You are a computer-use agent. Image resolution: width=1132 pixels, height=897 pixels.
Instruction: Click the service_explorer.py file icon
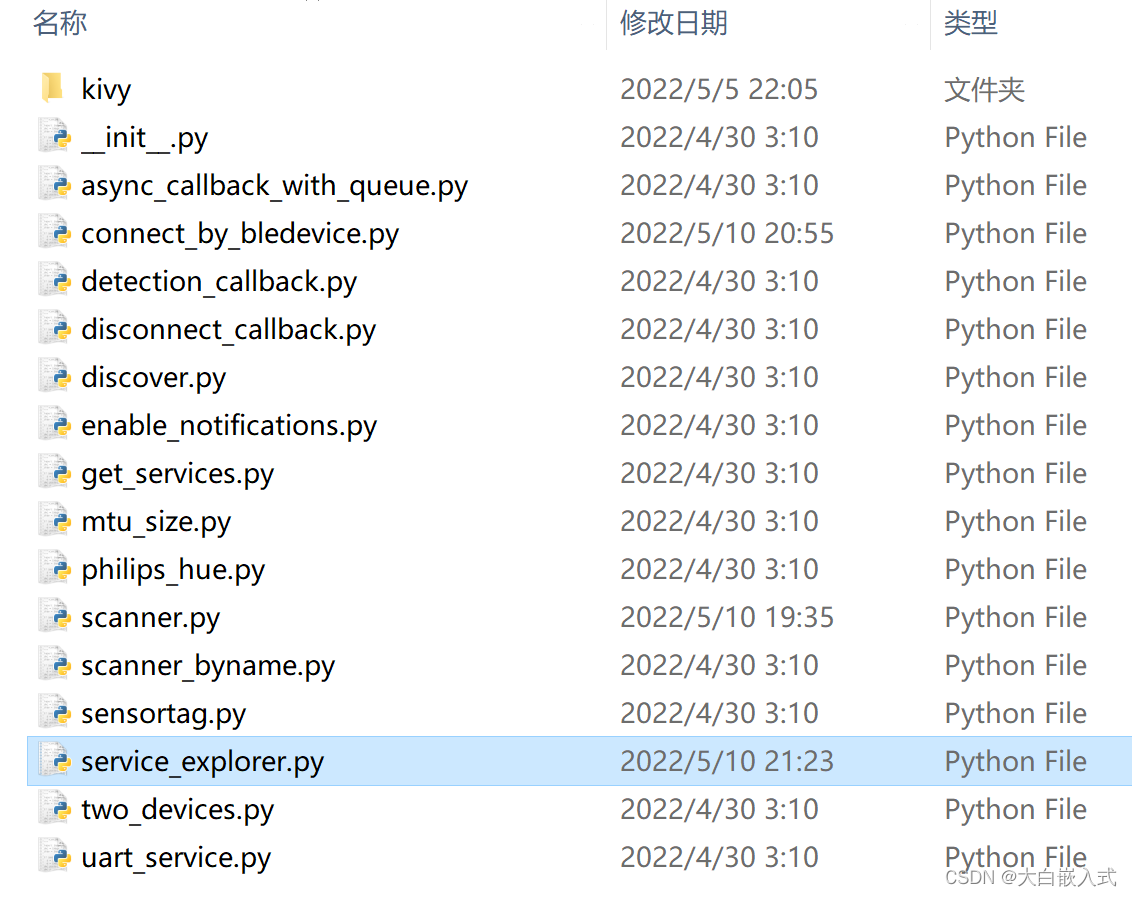[x=55, y=761]
